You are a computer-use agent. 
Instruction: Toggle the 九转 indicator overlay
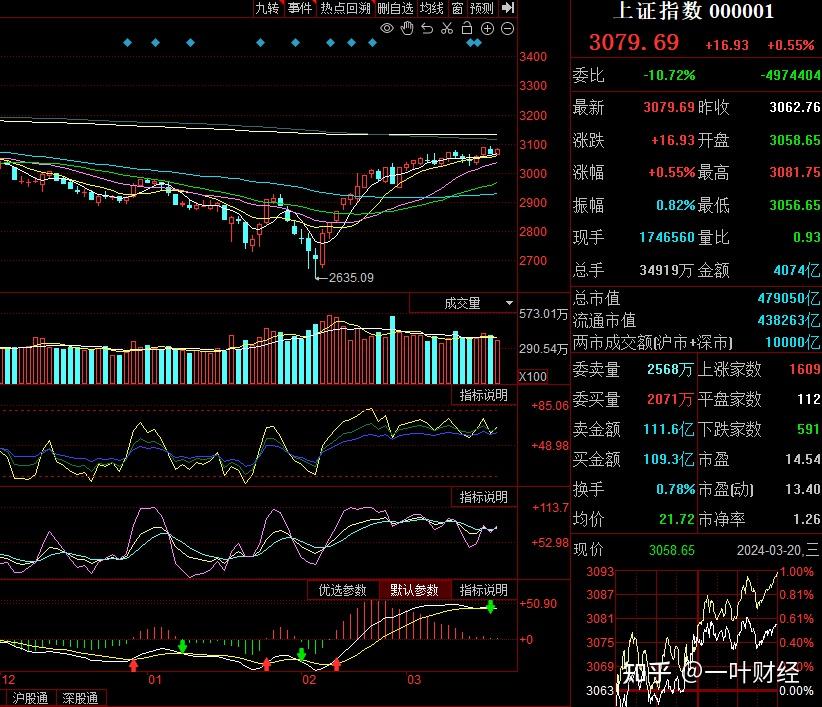click(x=266, y=7)
